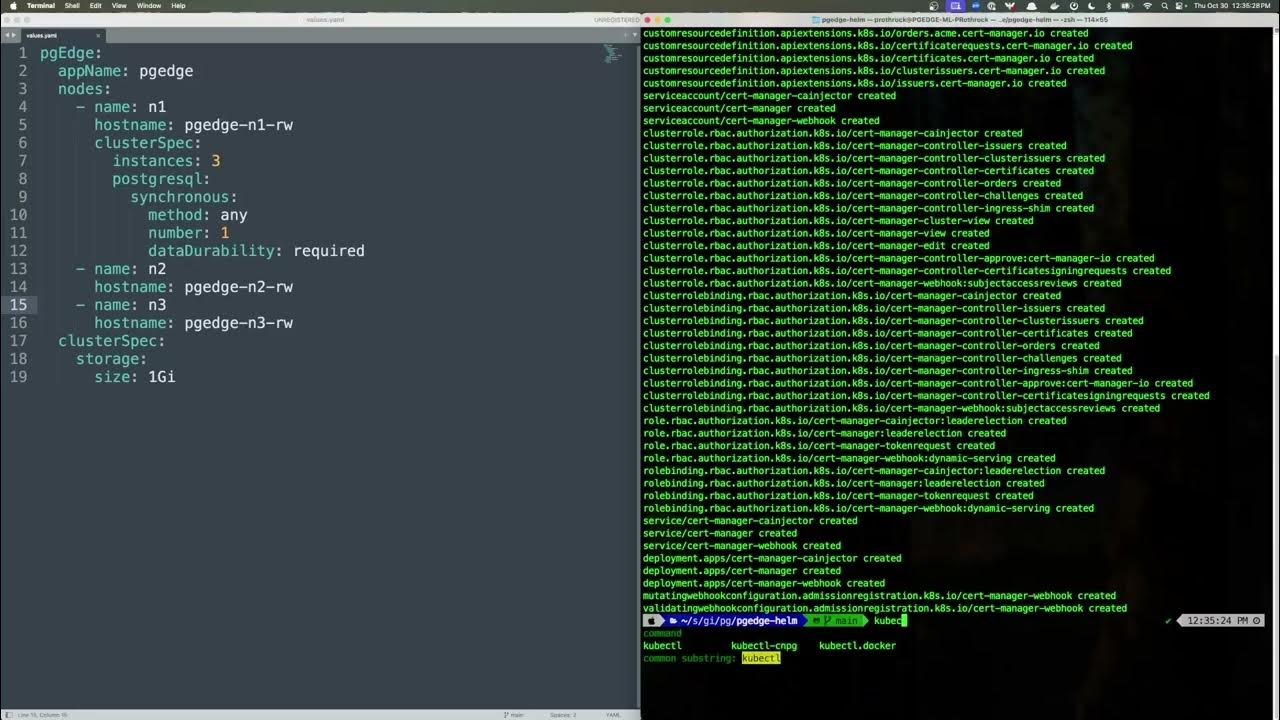Open battery status in menu bar

pos(1127,6)
